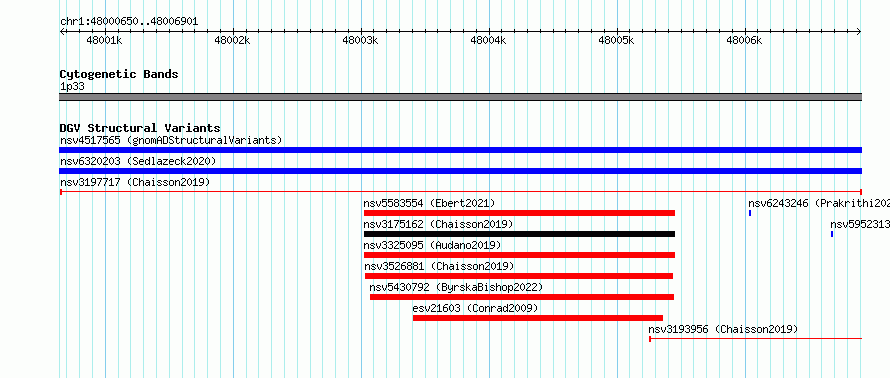Click the nsv3526881 Chaisson2019 label
Image resolution: width=890 pixels, height=378 pixels.
[439, 266]
